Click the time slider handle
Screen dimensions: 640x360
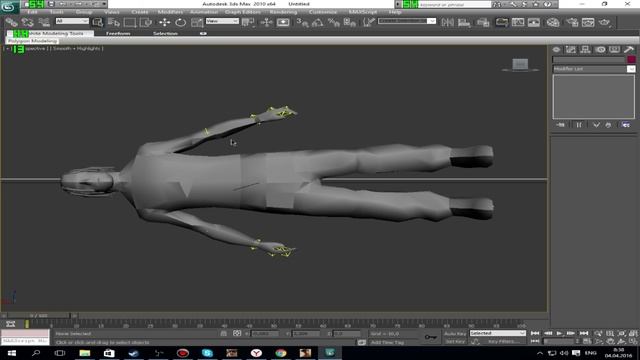[38, 316]
